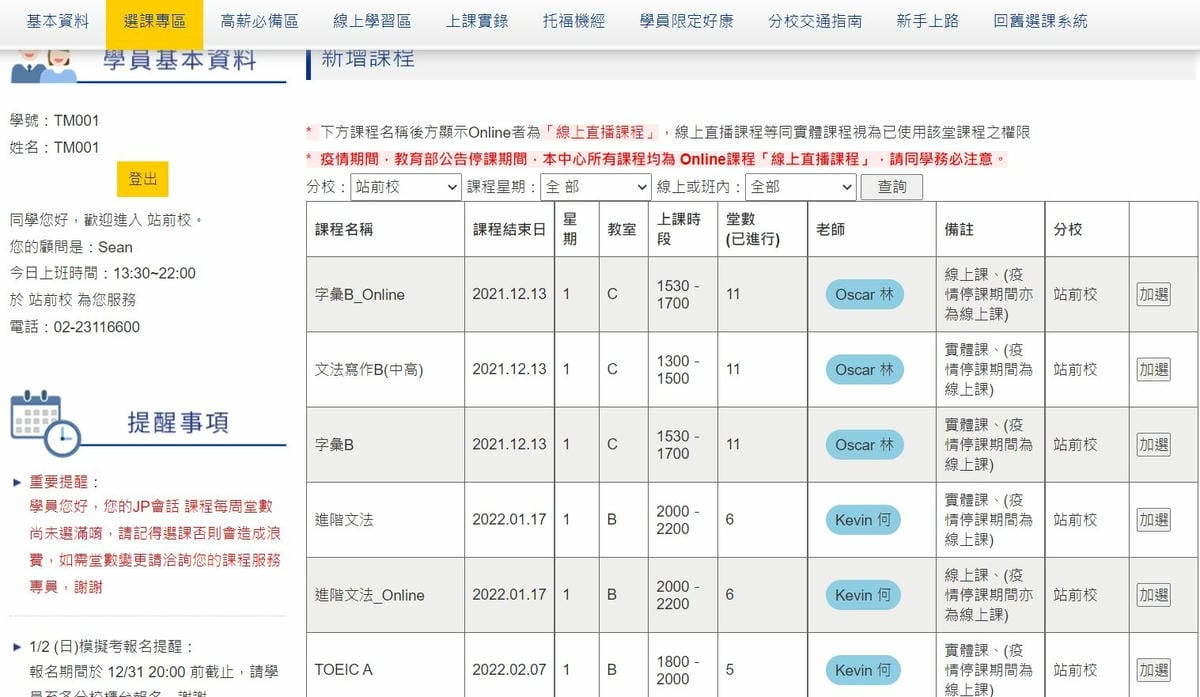Click end date 2022.02.07
Screen dimensions: 1200x697
pyautogui.click(x=509, y=669)
